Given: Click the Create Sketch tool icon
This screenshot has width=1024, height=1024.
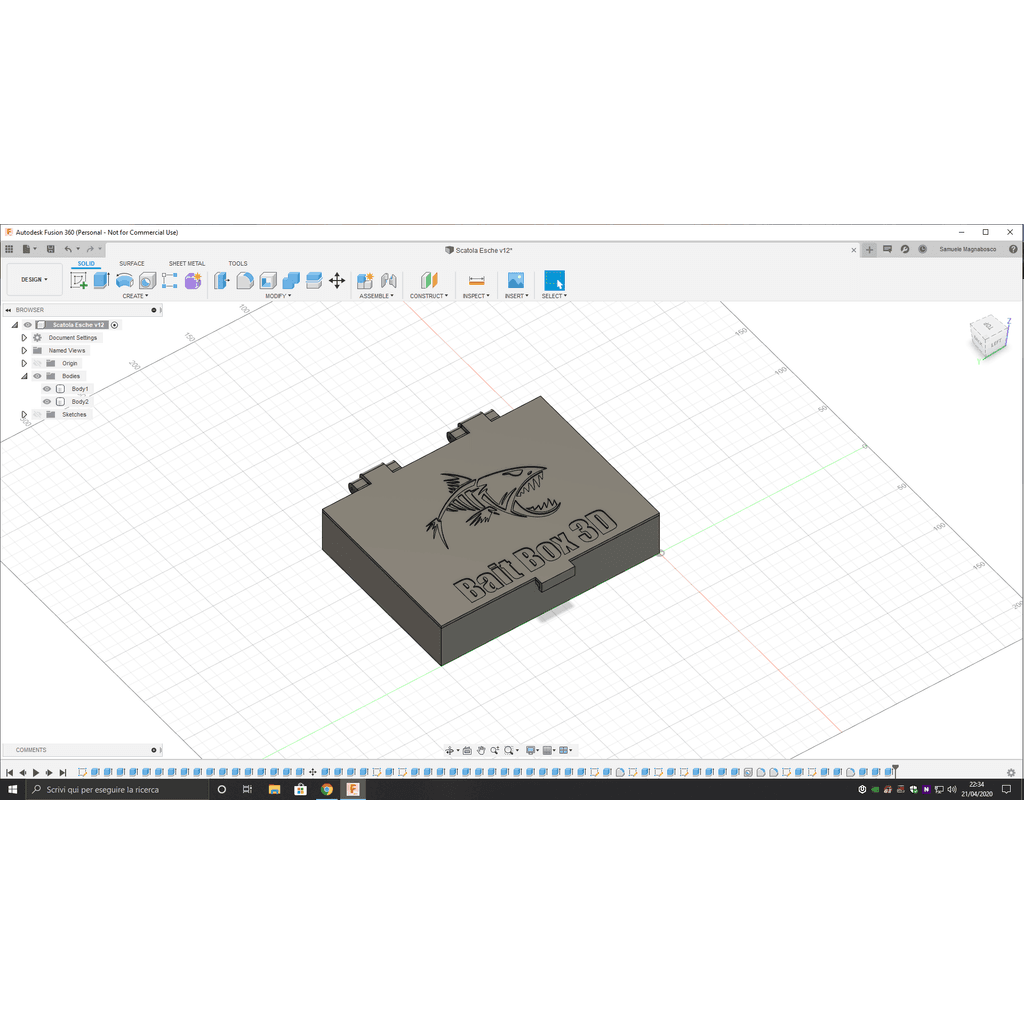Looking at the screenshot, I should [x=79, y=281].
